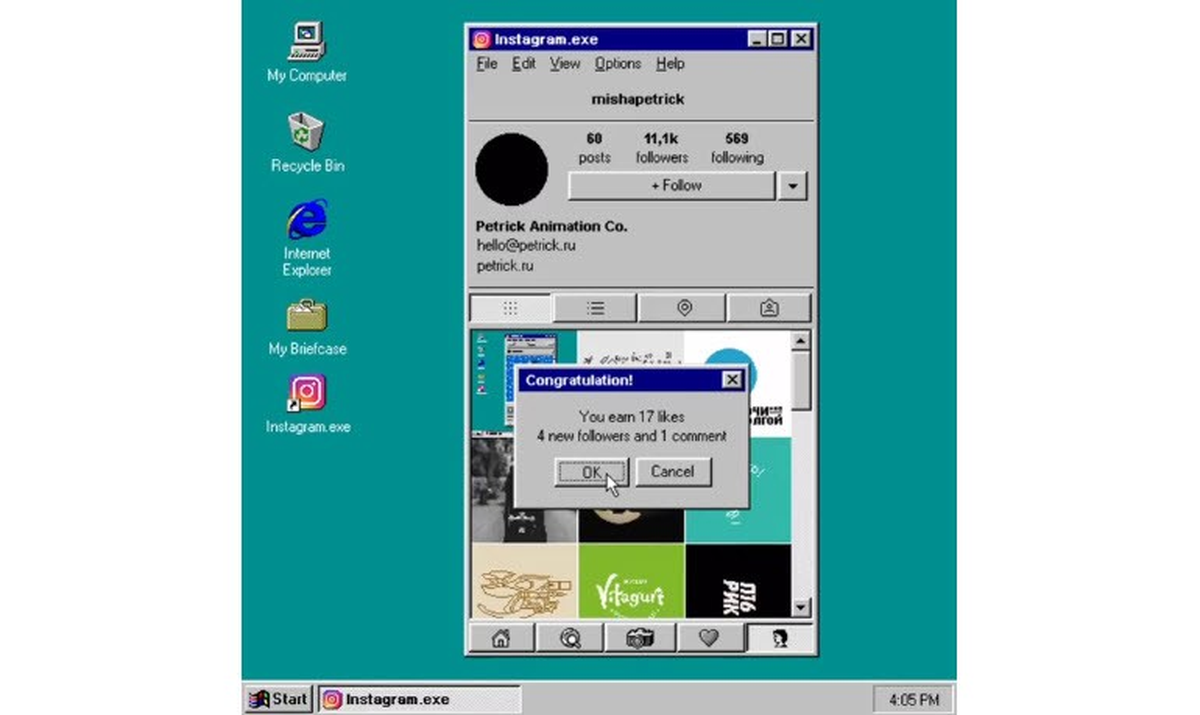Select the Instagram.exe desktop shortcut

[307, 404]
